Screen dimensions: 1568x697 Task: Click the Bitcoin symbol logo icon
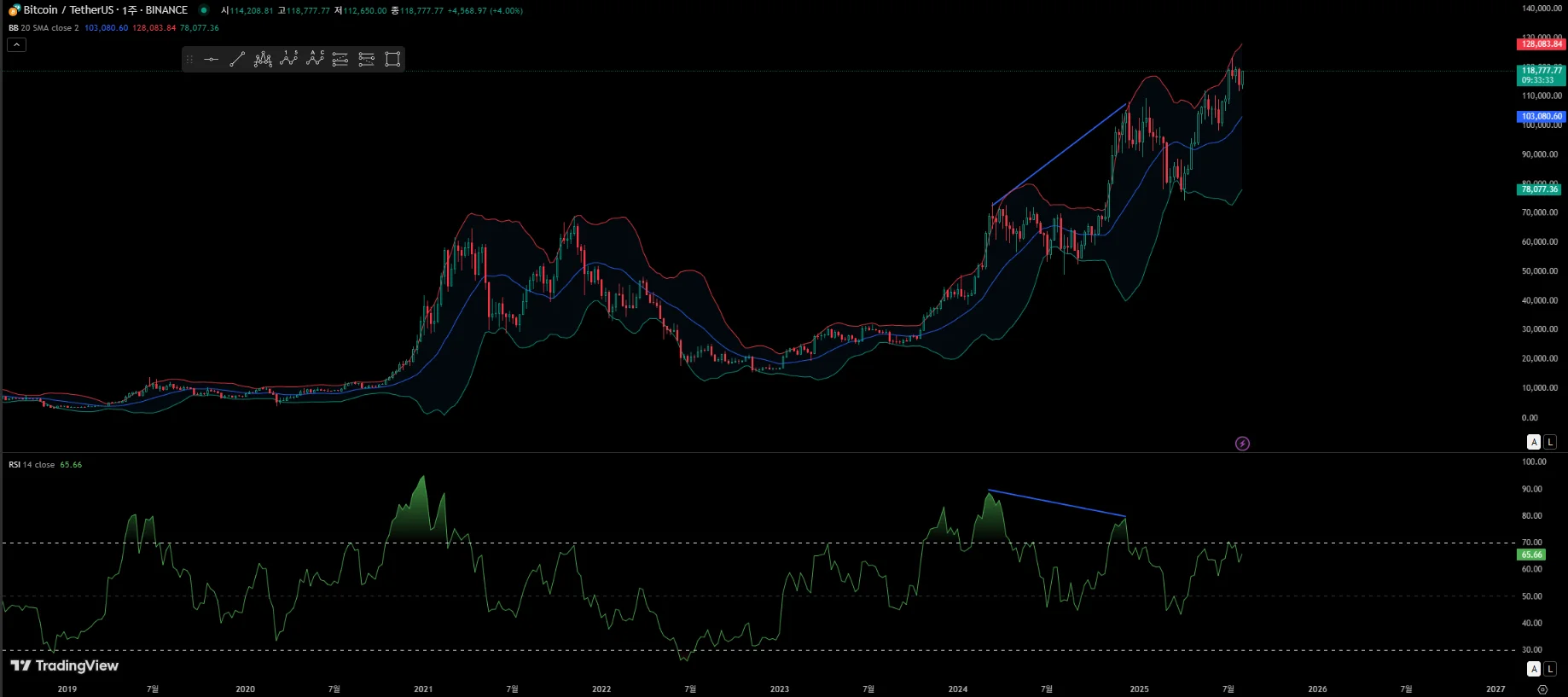[x=15, y=10]
